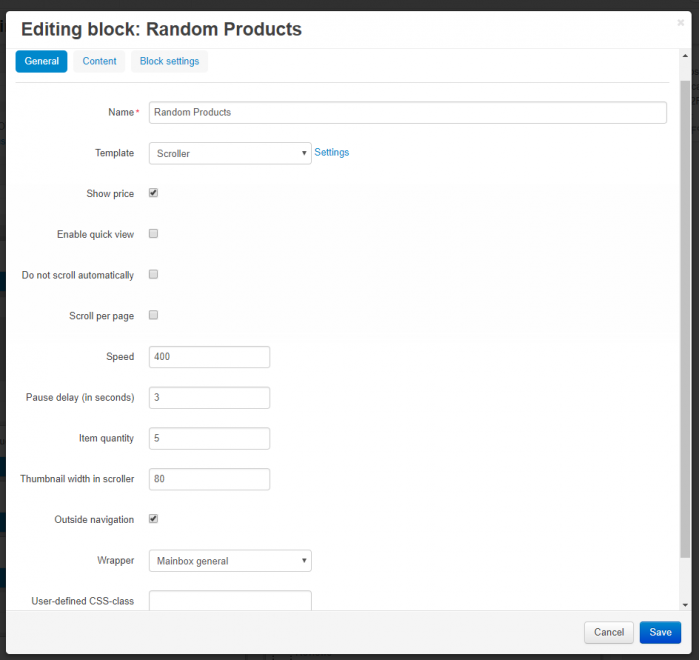Click the scrollbar down arrow
The width and height of the screenshot is (700, 660).
pos(685,605)
